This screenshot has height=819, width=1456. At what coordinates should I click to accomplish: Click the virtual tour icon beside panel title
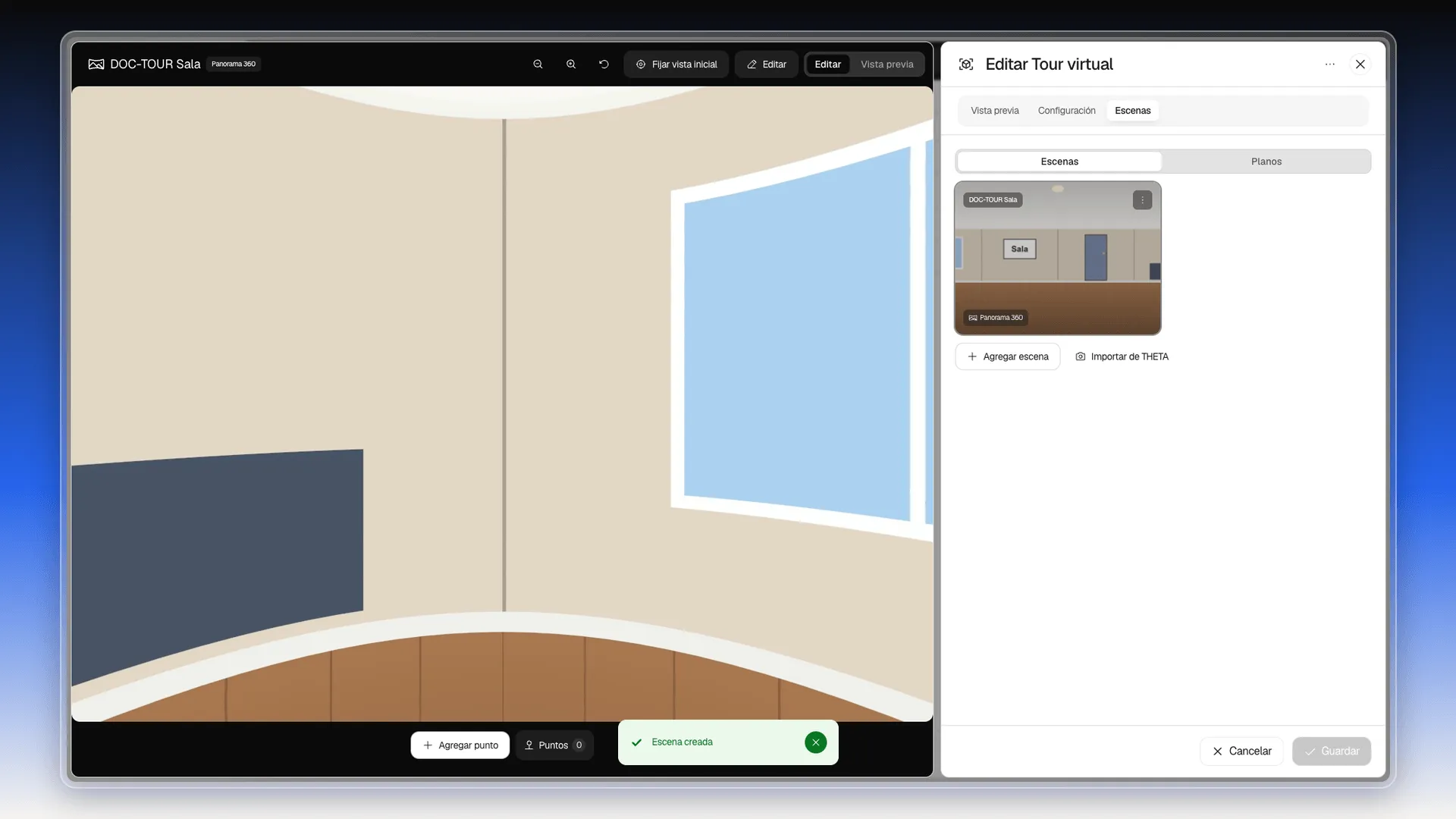coord(966,64)
